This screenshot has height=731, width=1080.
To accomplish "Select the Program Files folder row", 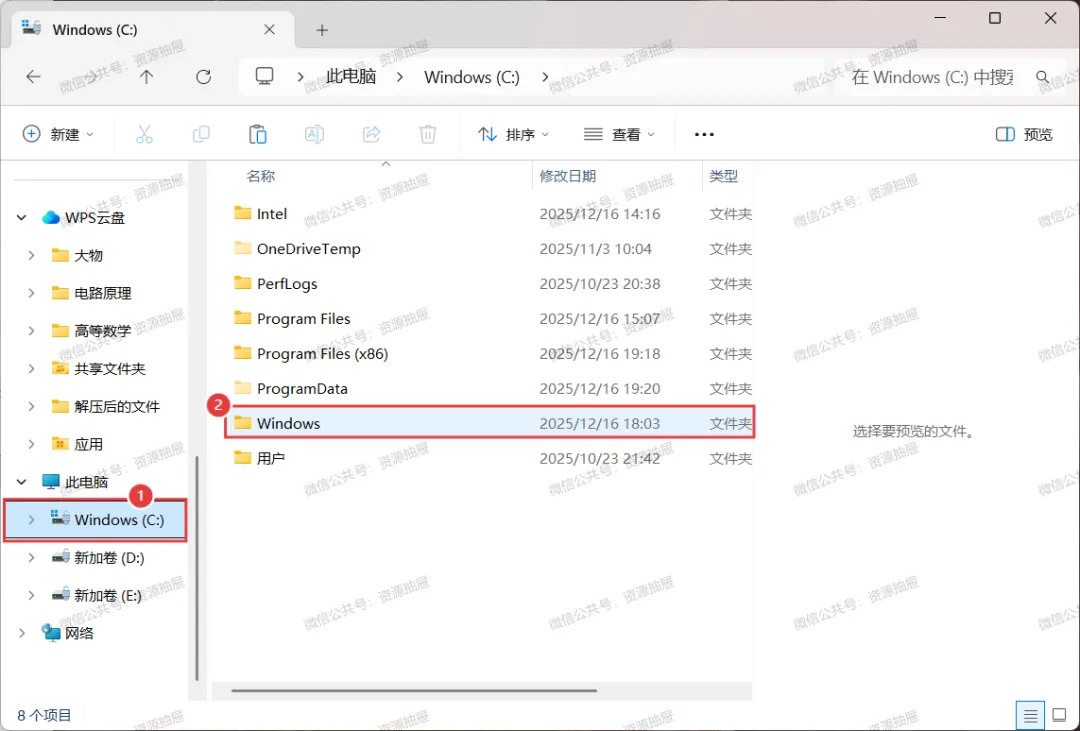I will (490, 318).
